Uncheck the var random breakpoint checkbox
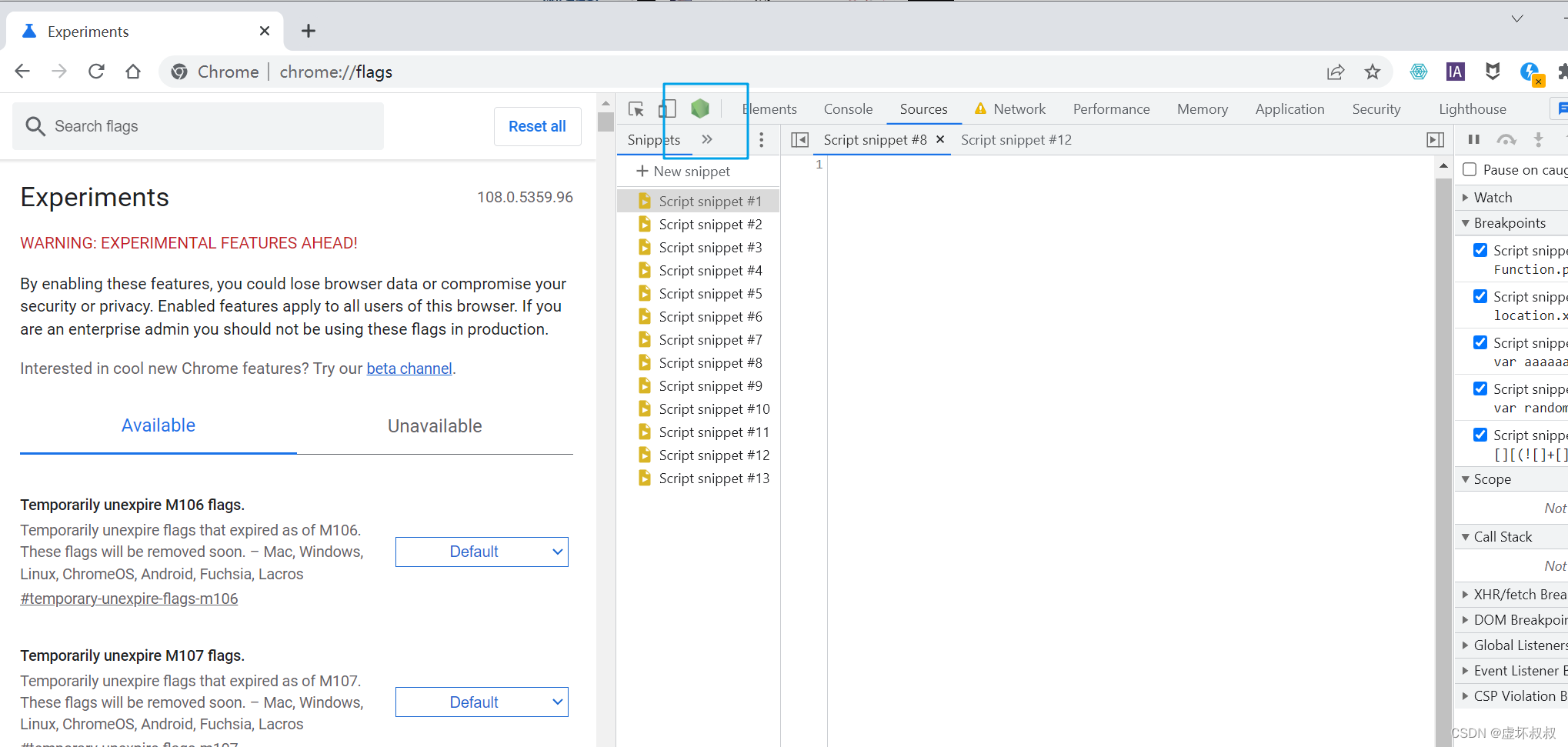The width and height of the screenshot is (1568, 747). tap(1480, 389)
